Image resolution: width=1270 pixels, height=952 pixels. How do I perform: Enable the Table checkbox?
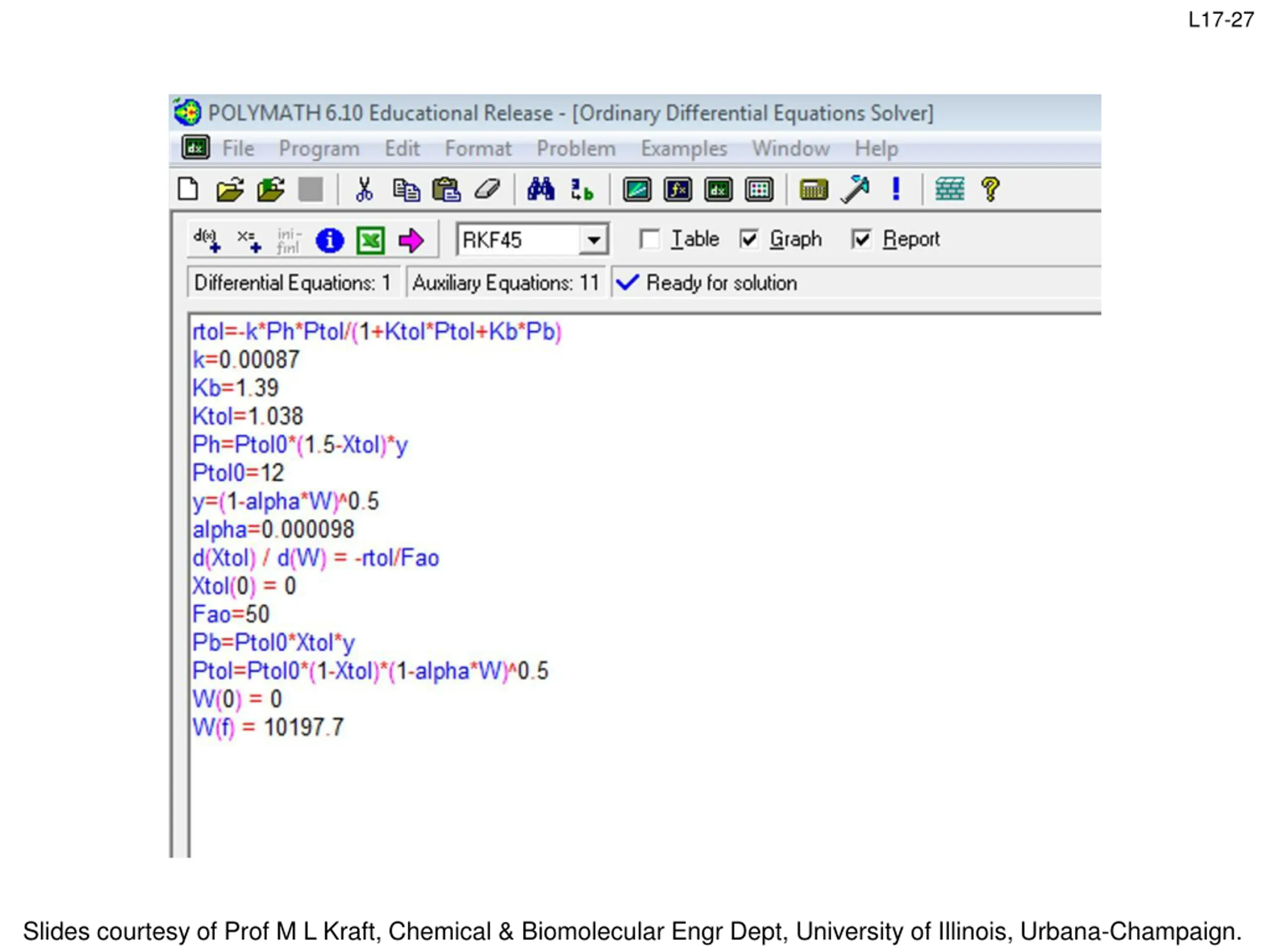(649, 239)
